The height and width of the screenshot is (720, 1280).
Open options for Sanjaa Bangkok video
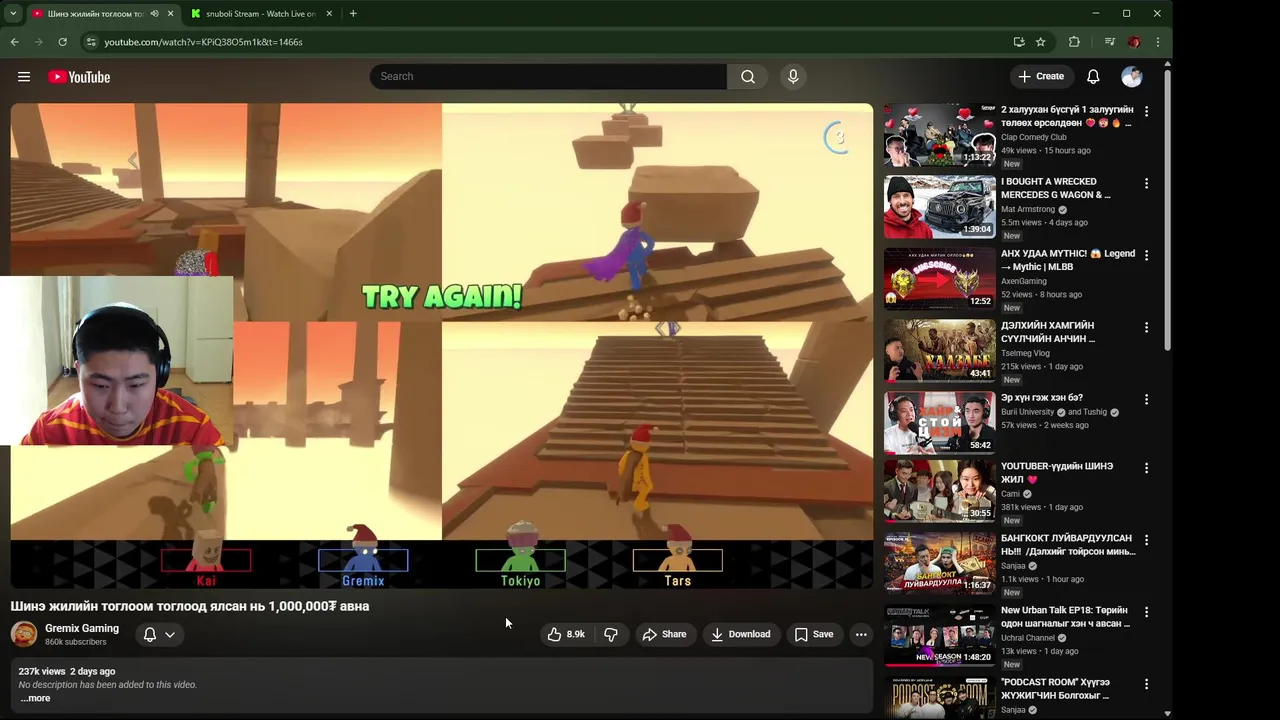pyautogui.click(x=1146, y=539)
